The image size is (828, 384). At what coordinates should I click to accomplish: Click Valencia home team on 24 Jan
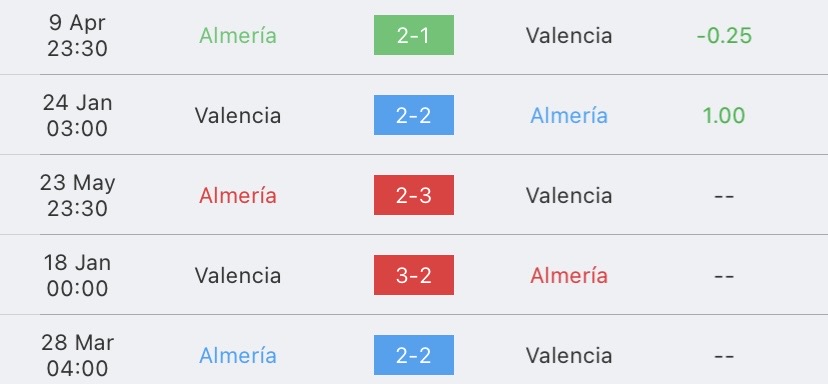pyautogui.click(x=238, y=115)
